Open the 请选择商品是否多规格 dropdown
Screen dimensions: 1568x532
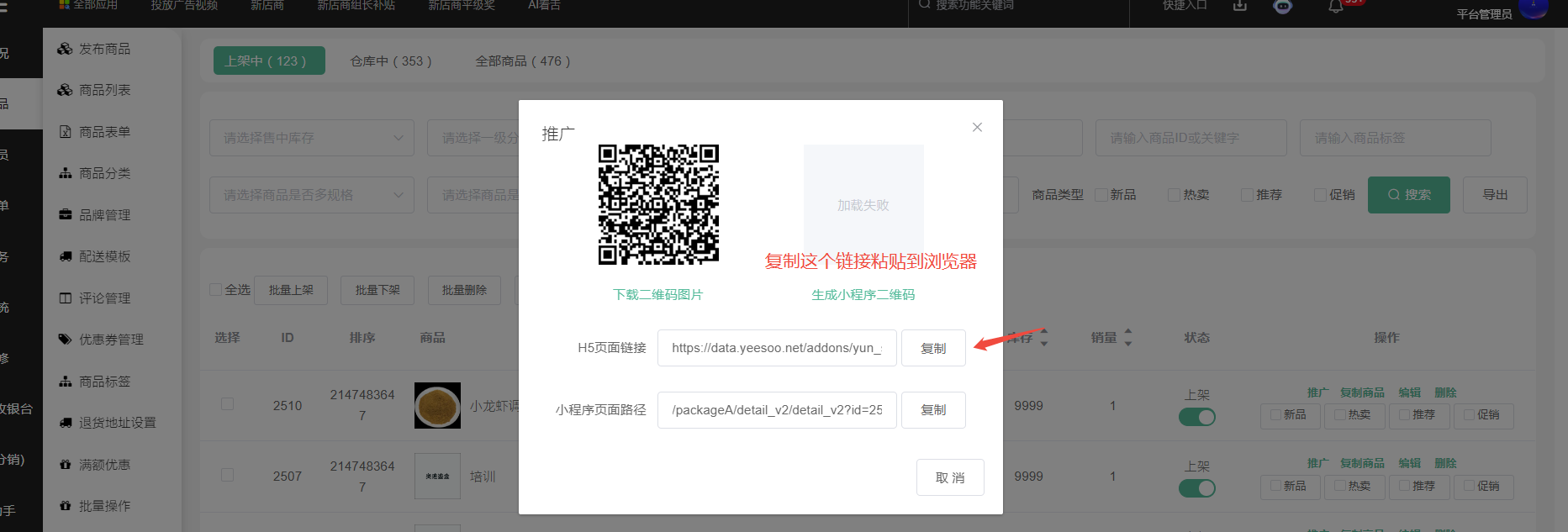click(311, 195)
